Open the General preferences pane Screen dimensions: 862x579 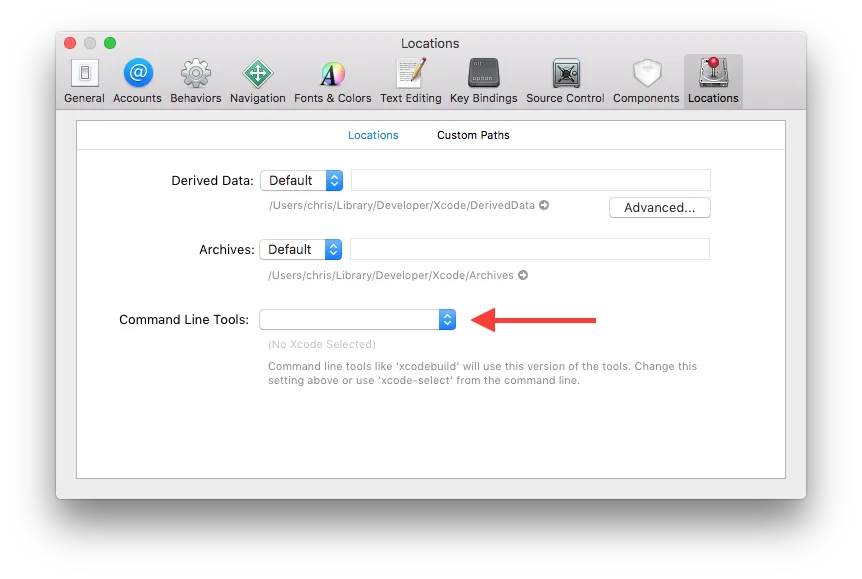pos(84,81)
